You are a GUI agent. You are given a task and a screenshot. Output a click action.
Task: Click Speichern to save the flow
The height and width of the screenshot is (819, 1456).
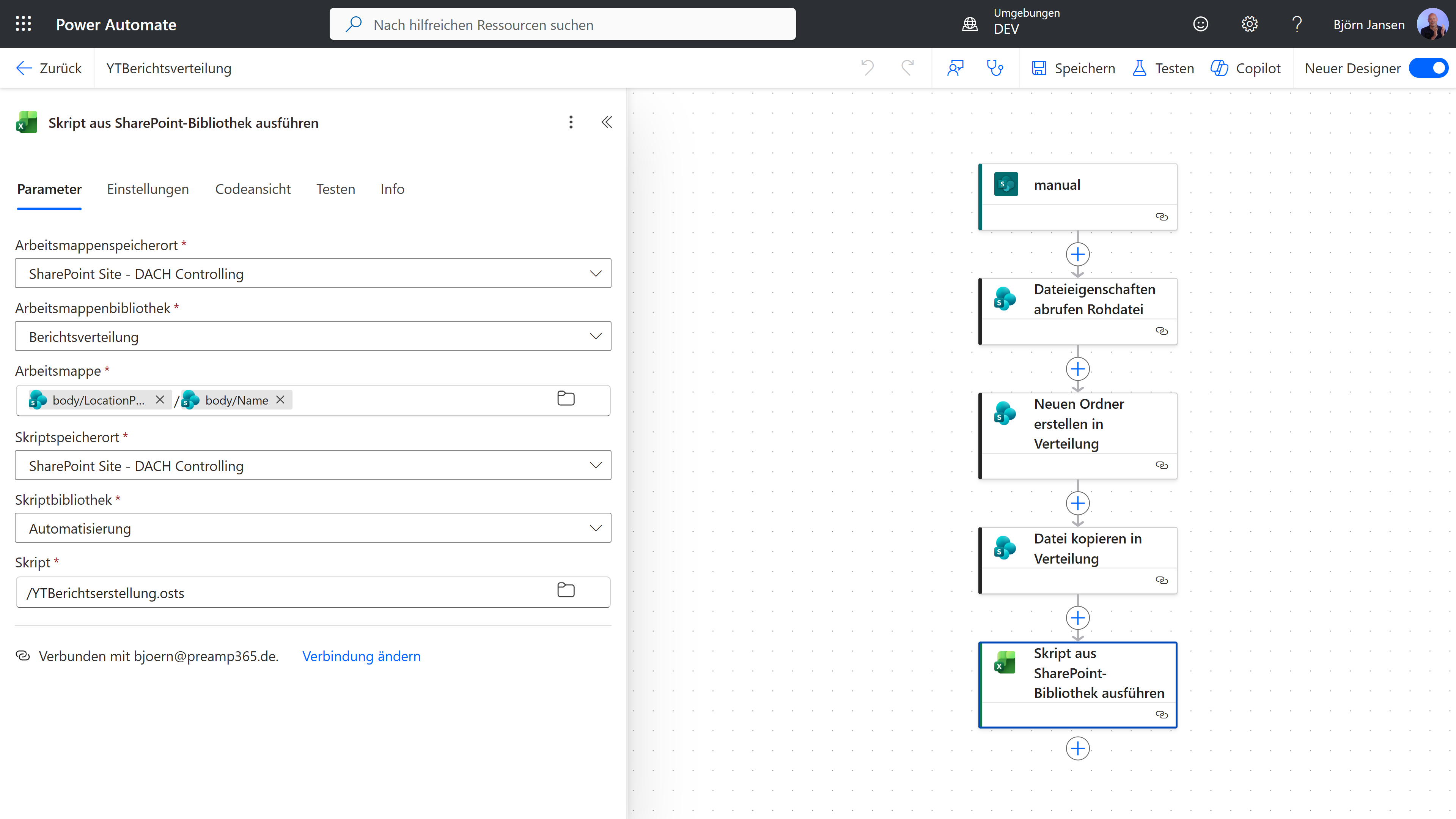pyautogui.click(x=1073, y=68)
